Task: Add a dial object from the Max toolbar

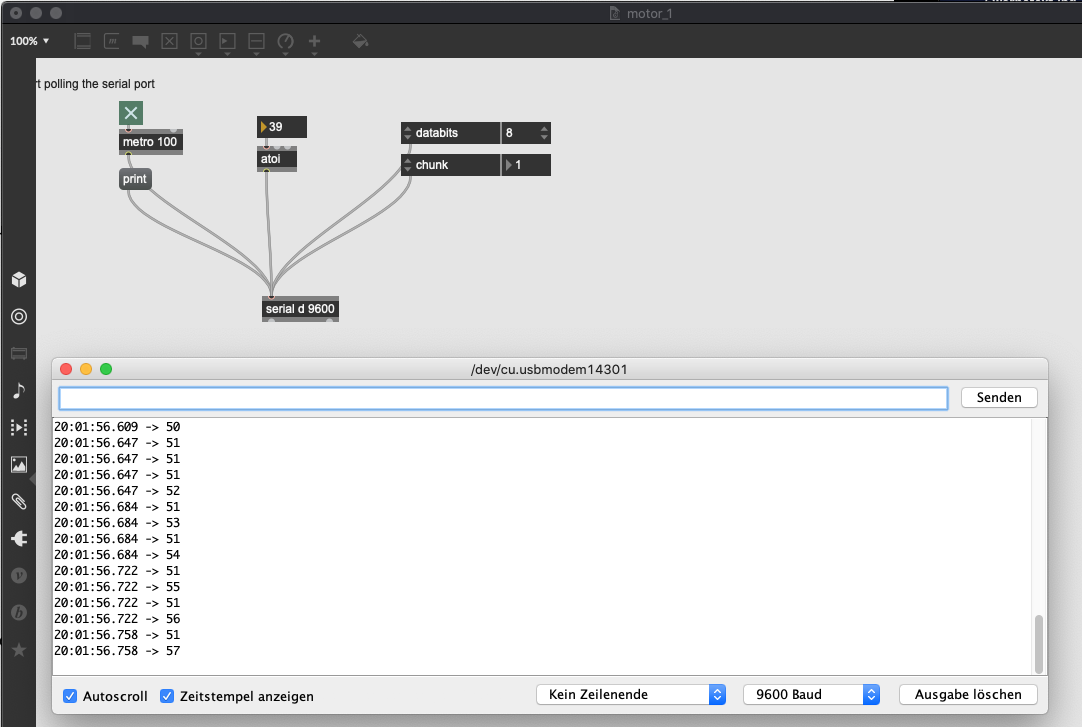Action: pos(285,41)
